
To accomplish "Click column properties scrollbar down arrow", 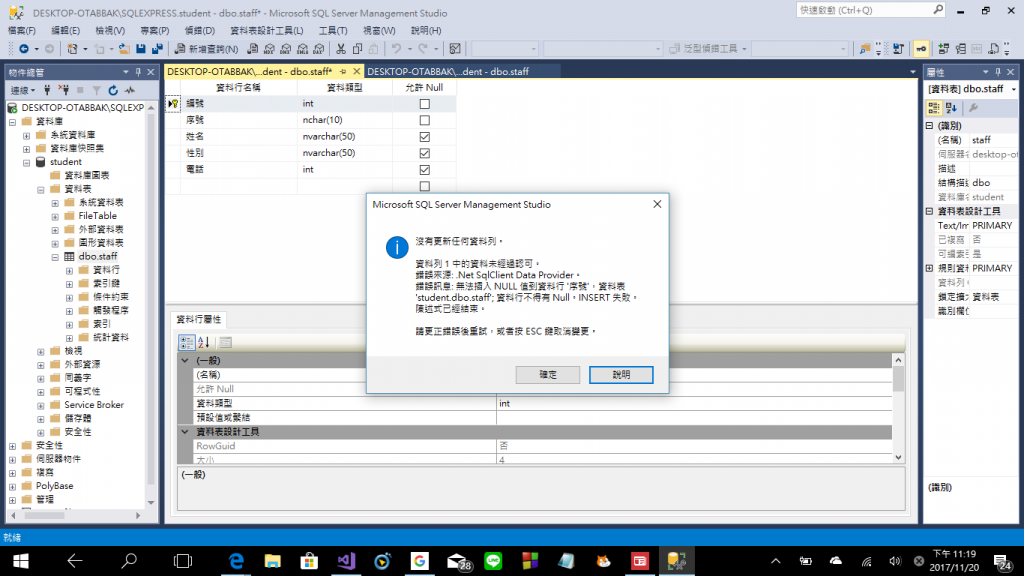I will click(x=899, y=458).
